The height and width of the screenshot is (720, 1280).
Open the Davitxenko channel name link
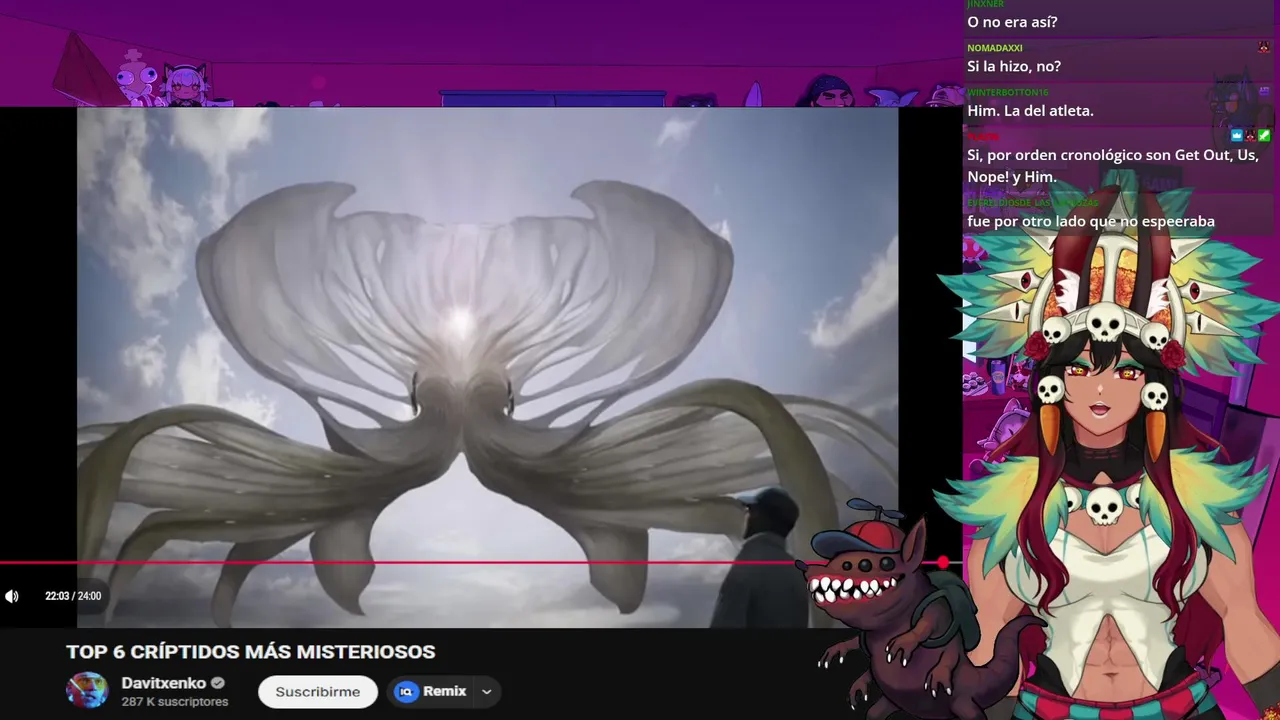163,683
